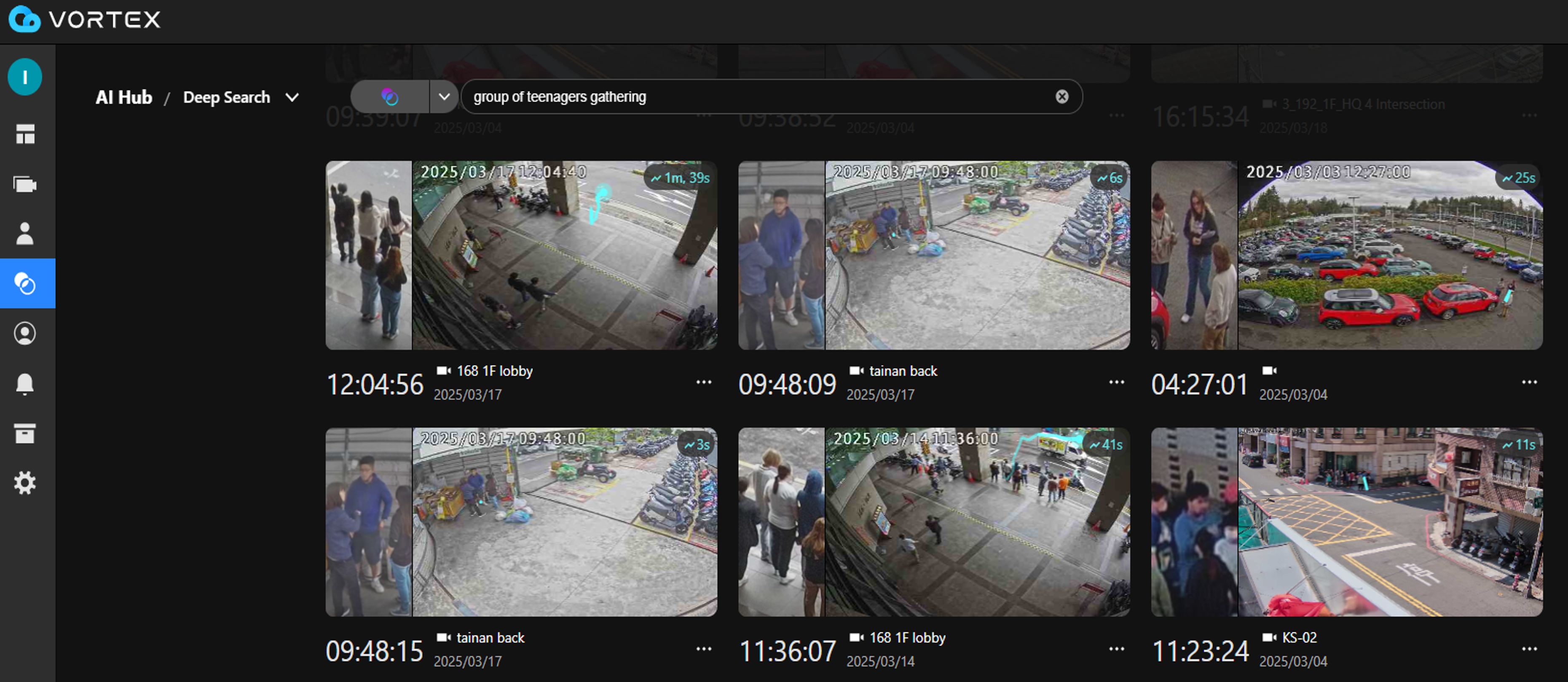Expand the Deep Search dropdown chevron

pyautogui.click(x=292, y=97)
